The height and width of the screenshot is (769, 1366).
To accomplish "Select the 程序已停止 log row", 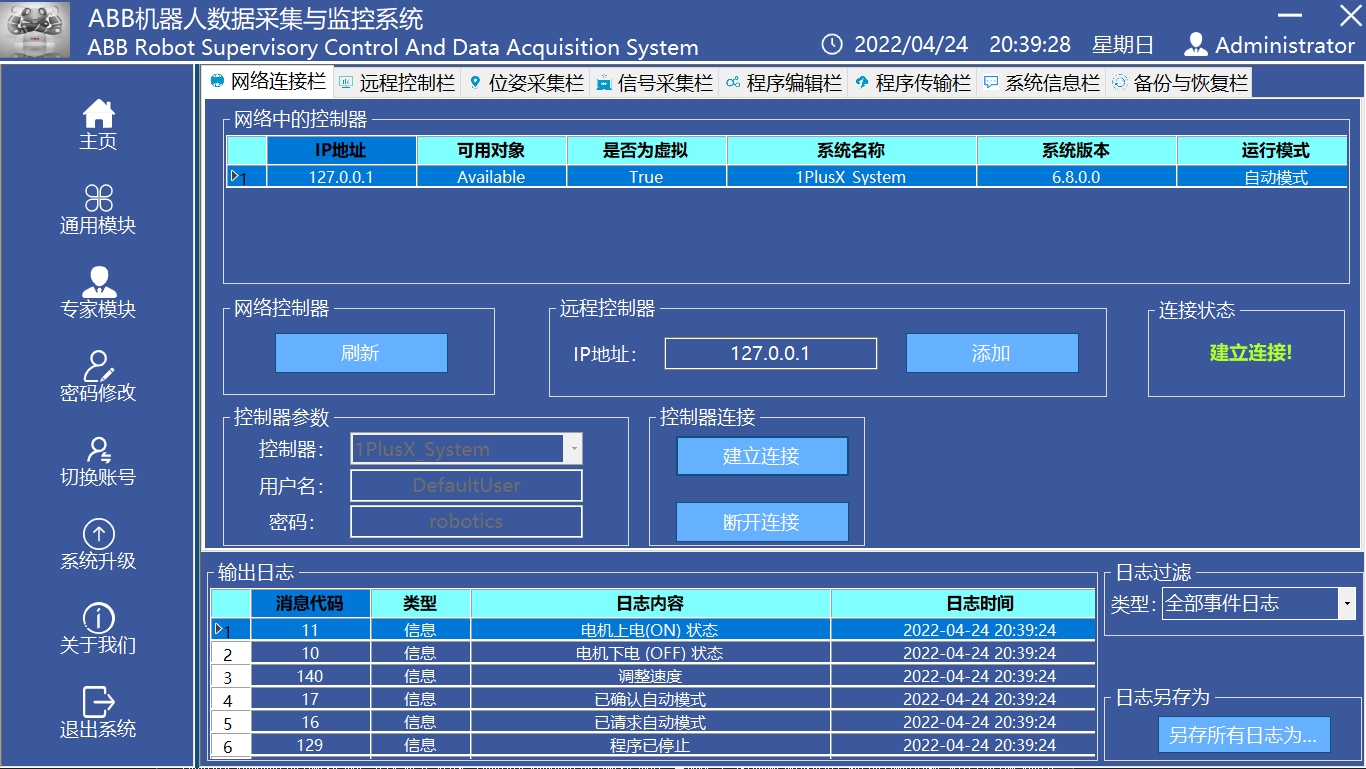I will point(653,745).
